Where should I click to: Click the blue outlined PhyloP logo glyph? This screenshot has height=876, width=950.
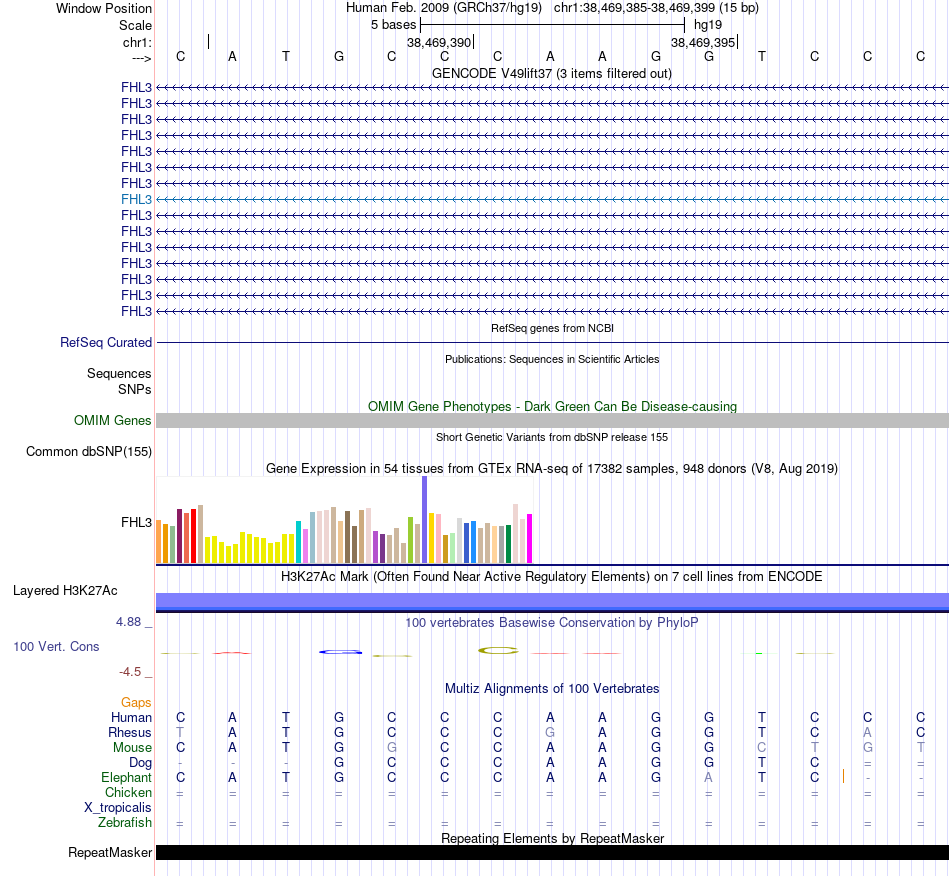point(340,652)
